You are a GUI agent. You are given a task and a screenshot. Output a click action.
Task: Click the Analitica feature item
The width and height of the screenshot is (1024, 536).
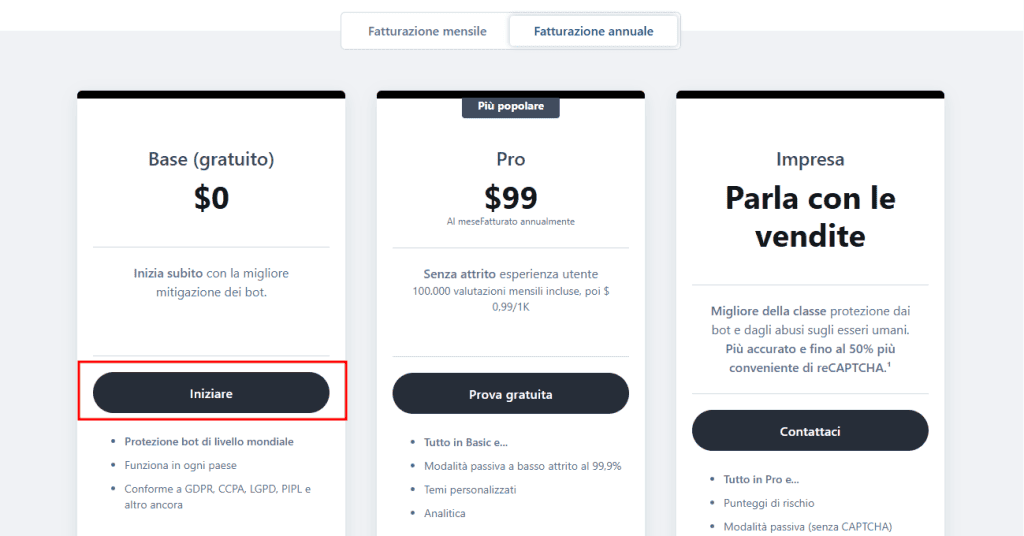445,513
